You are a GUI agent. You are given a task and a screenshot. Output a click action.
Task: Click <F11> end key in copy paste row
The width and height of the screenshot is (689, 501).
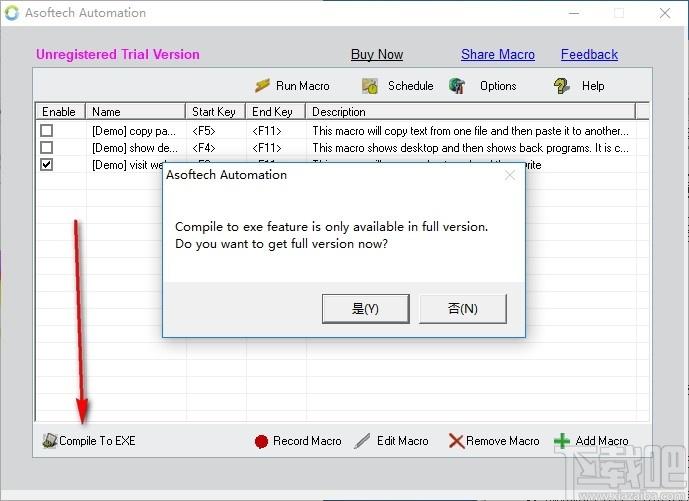click(x=267, y=131)
